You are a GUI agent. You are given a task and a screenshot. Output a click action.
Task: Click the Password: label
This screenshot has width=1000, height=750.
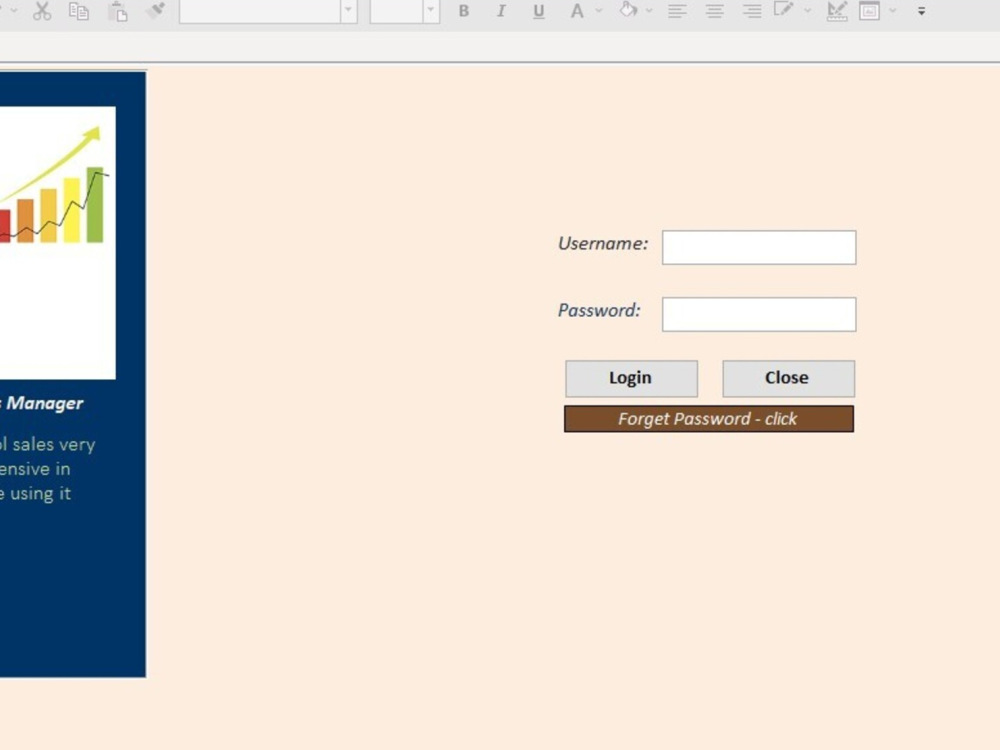599,311
